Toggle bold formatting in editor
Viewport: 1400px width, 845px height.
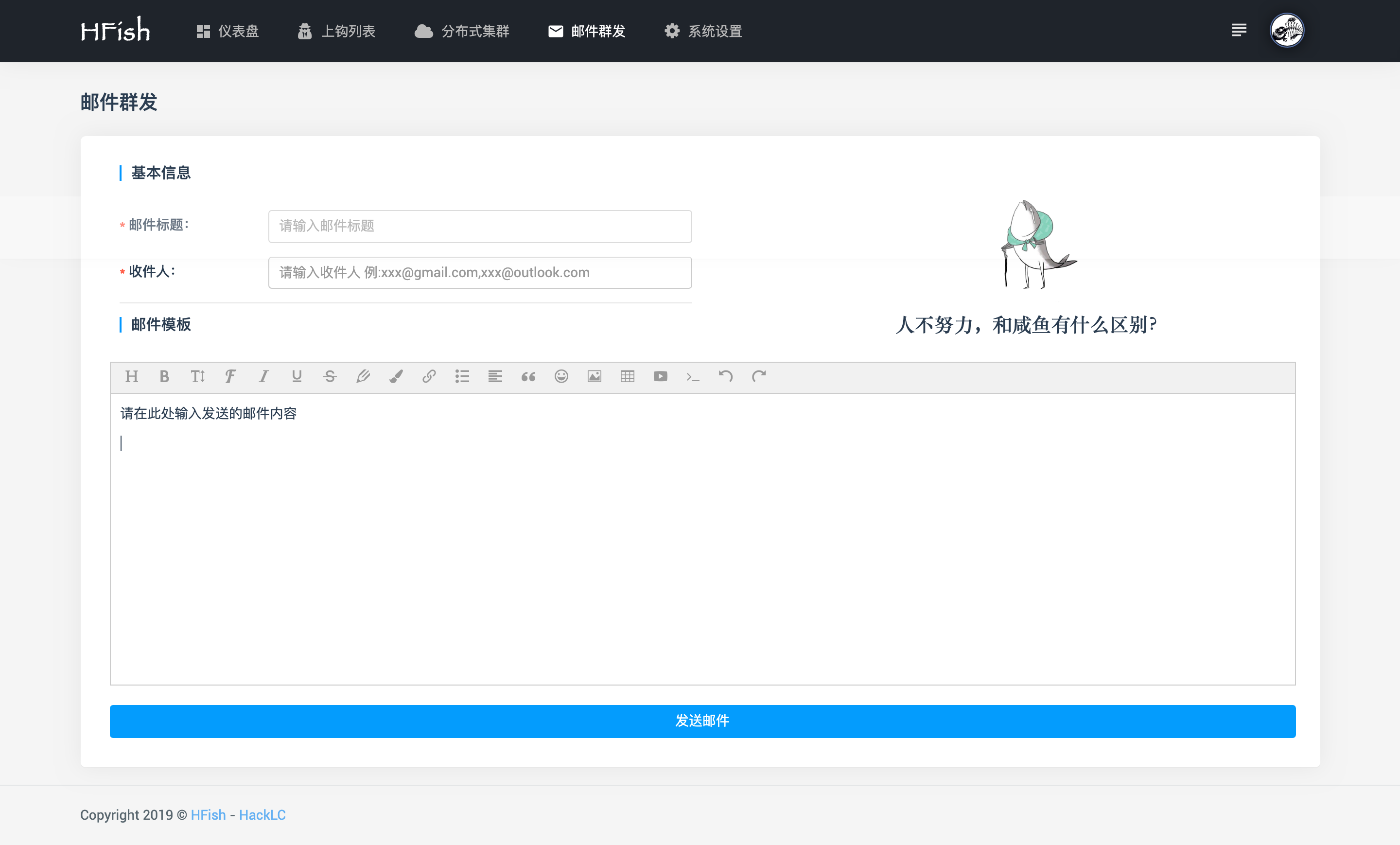[164, 376]
